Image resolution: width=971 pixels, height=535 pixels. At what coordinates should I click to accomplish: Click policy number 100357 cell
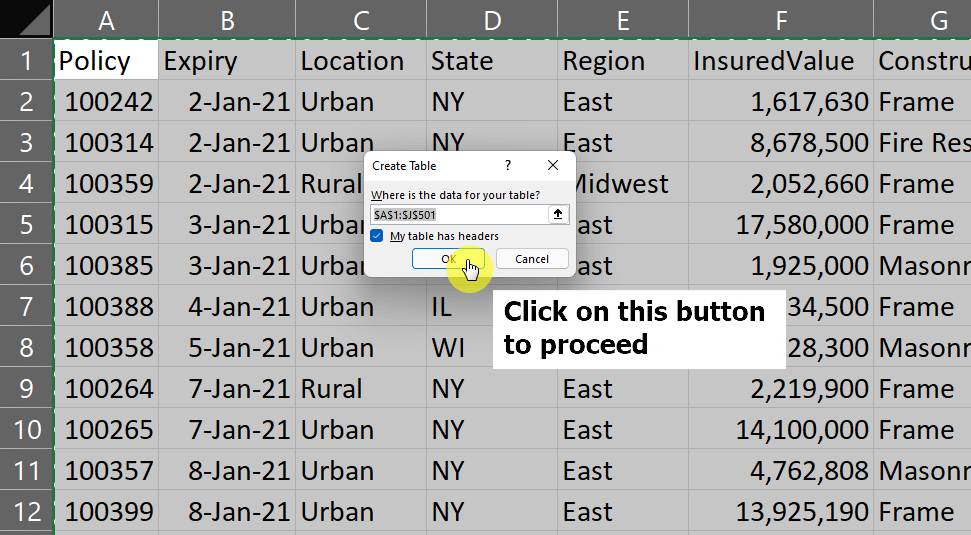coord(106,471)
